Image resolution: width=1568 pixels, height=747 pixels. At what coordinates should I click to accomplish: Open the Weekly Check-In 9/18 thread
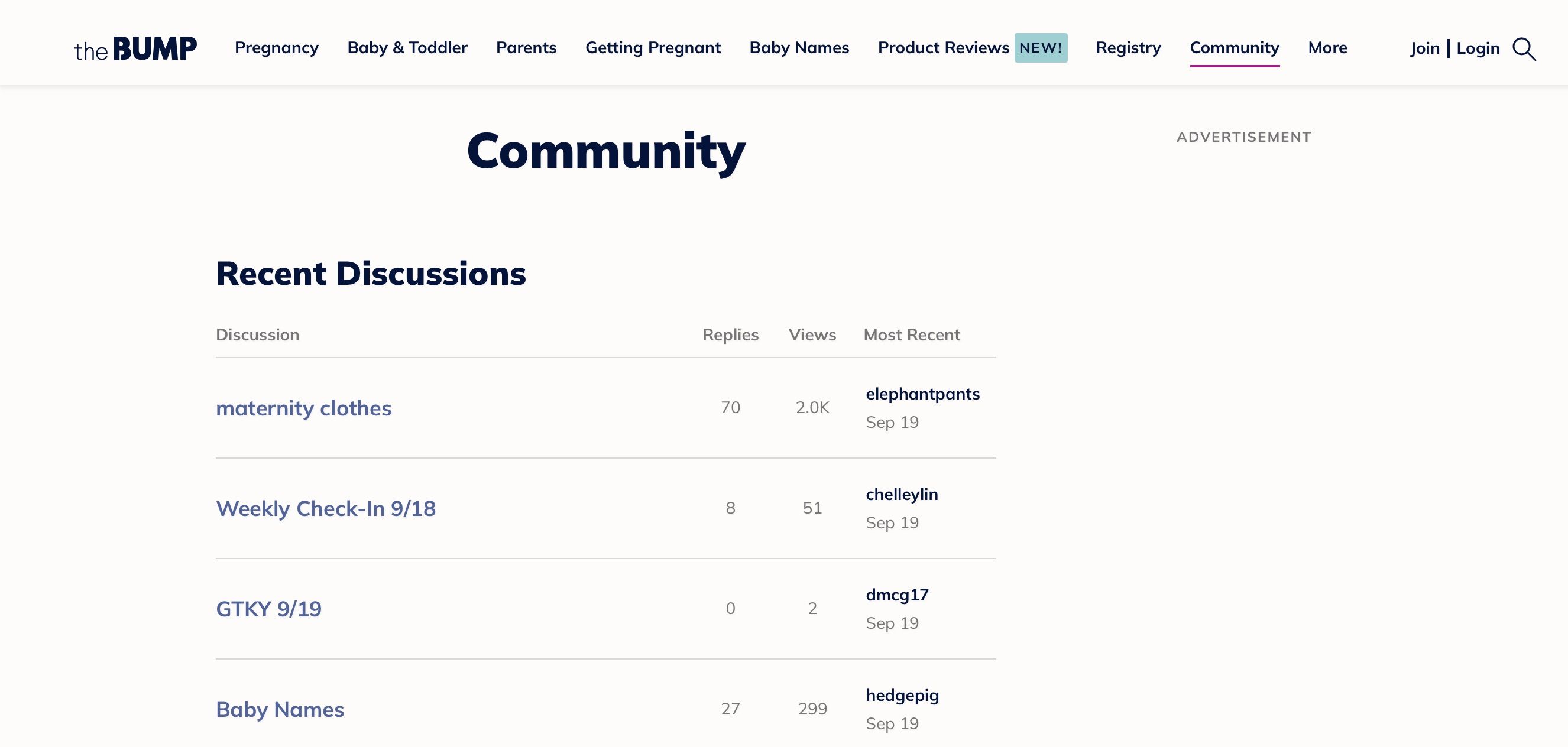pos(326,509)
